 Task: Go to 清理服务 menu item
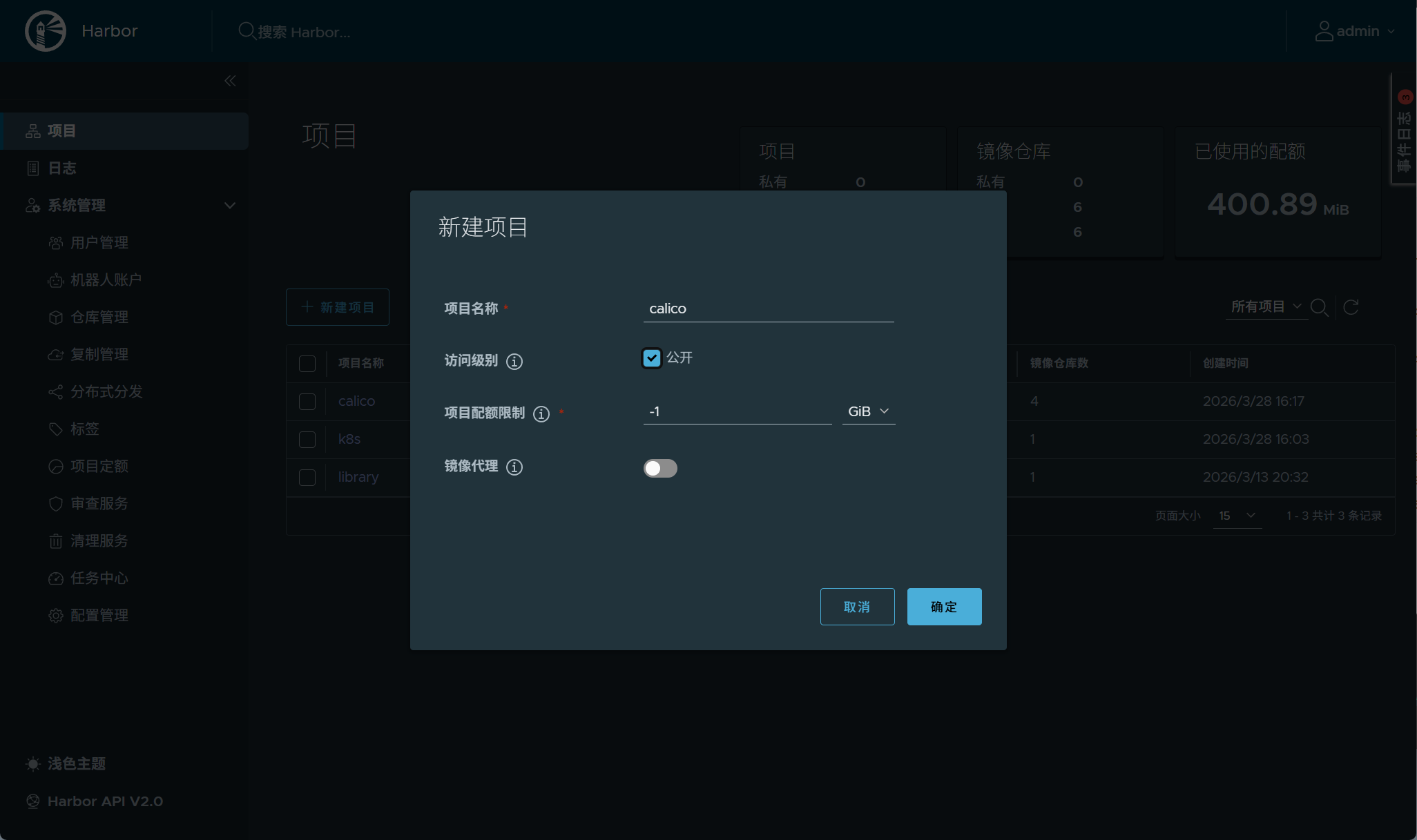click(x=99, y=541)
